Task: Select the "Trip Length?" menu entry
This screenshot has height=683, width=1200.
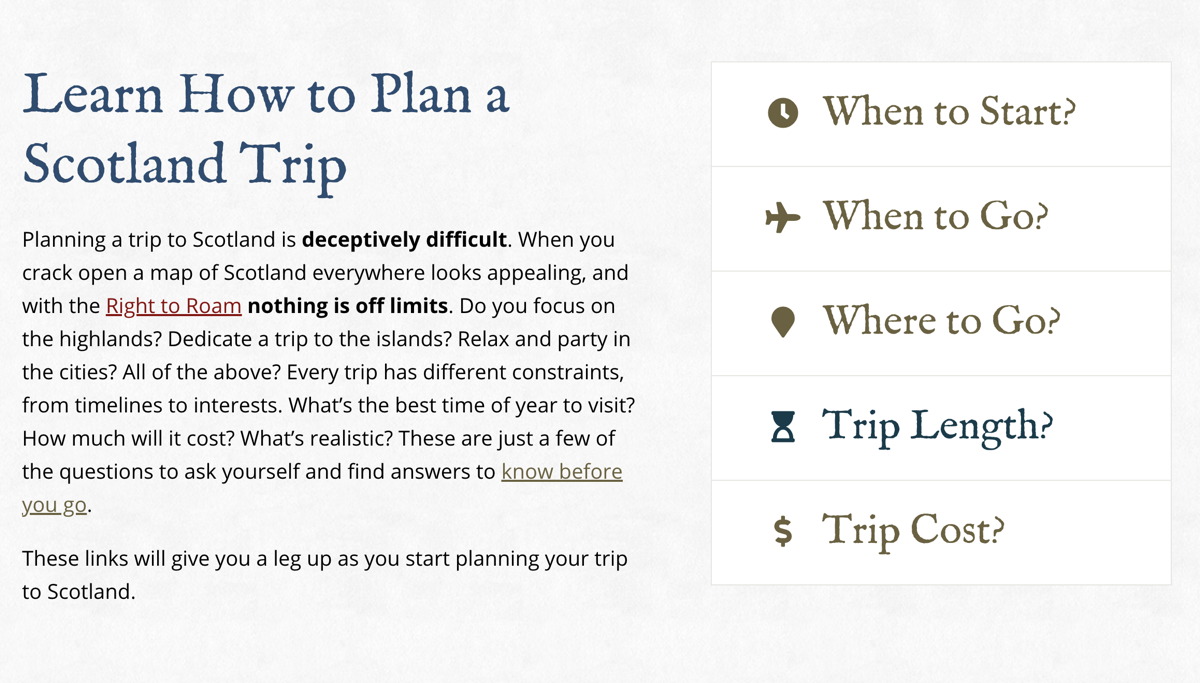Action: [941, 427]
